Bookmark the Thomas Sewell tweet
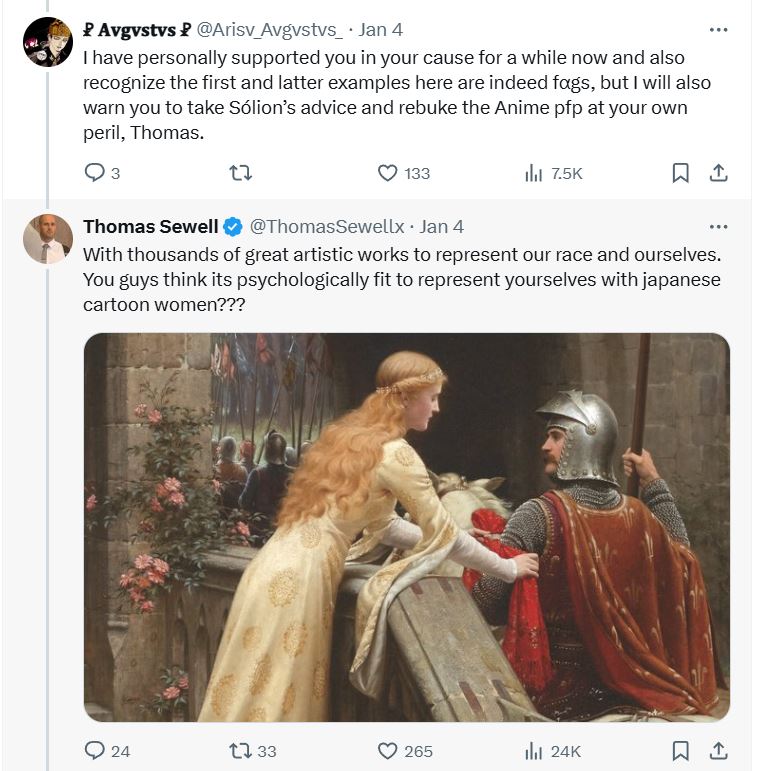 [x=680, y=751]
